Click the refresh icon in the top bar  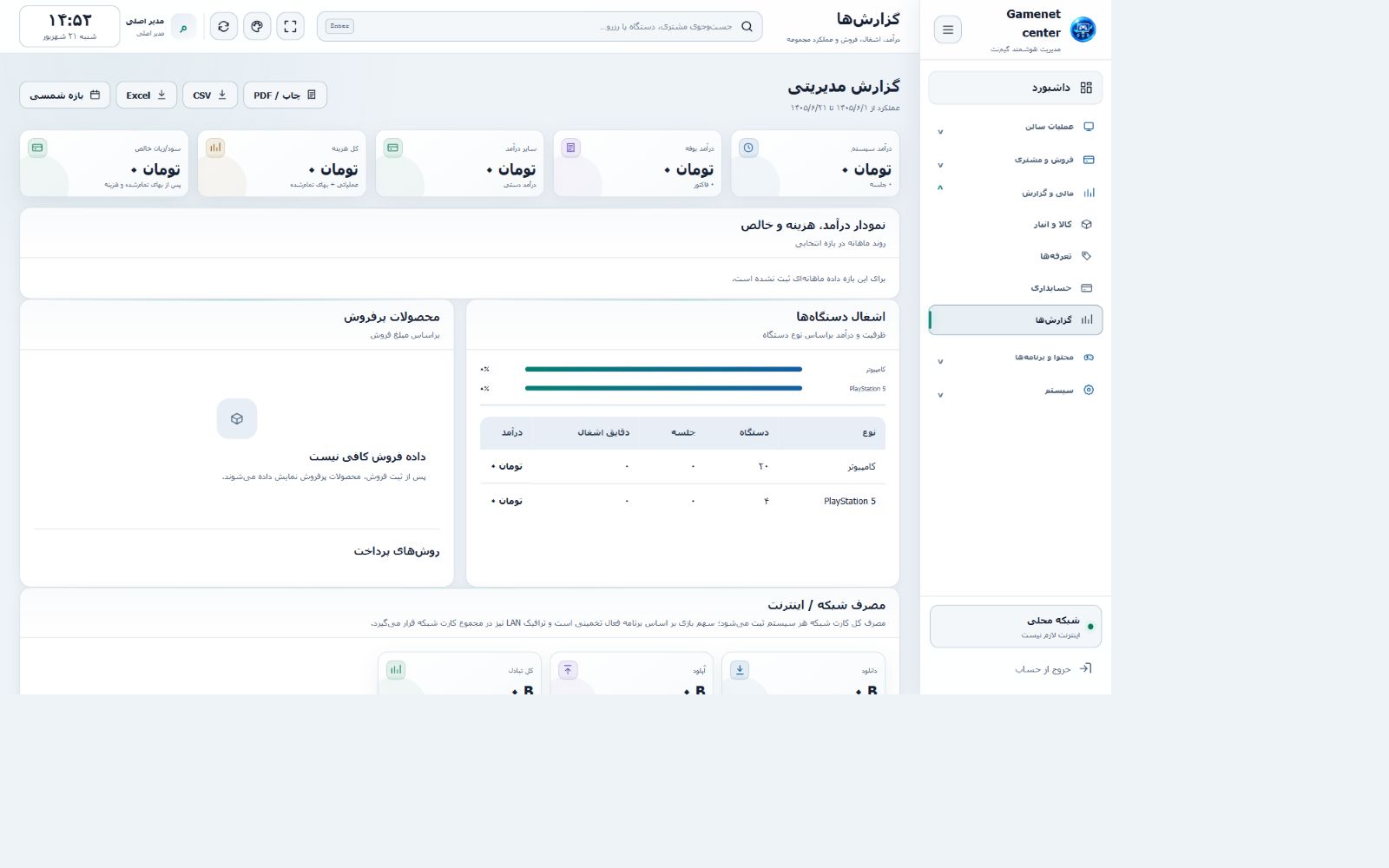pyautogui.click(x=224, y=26)
